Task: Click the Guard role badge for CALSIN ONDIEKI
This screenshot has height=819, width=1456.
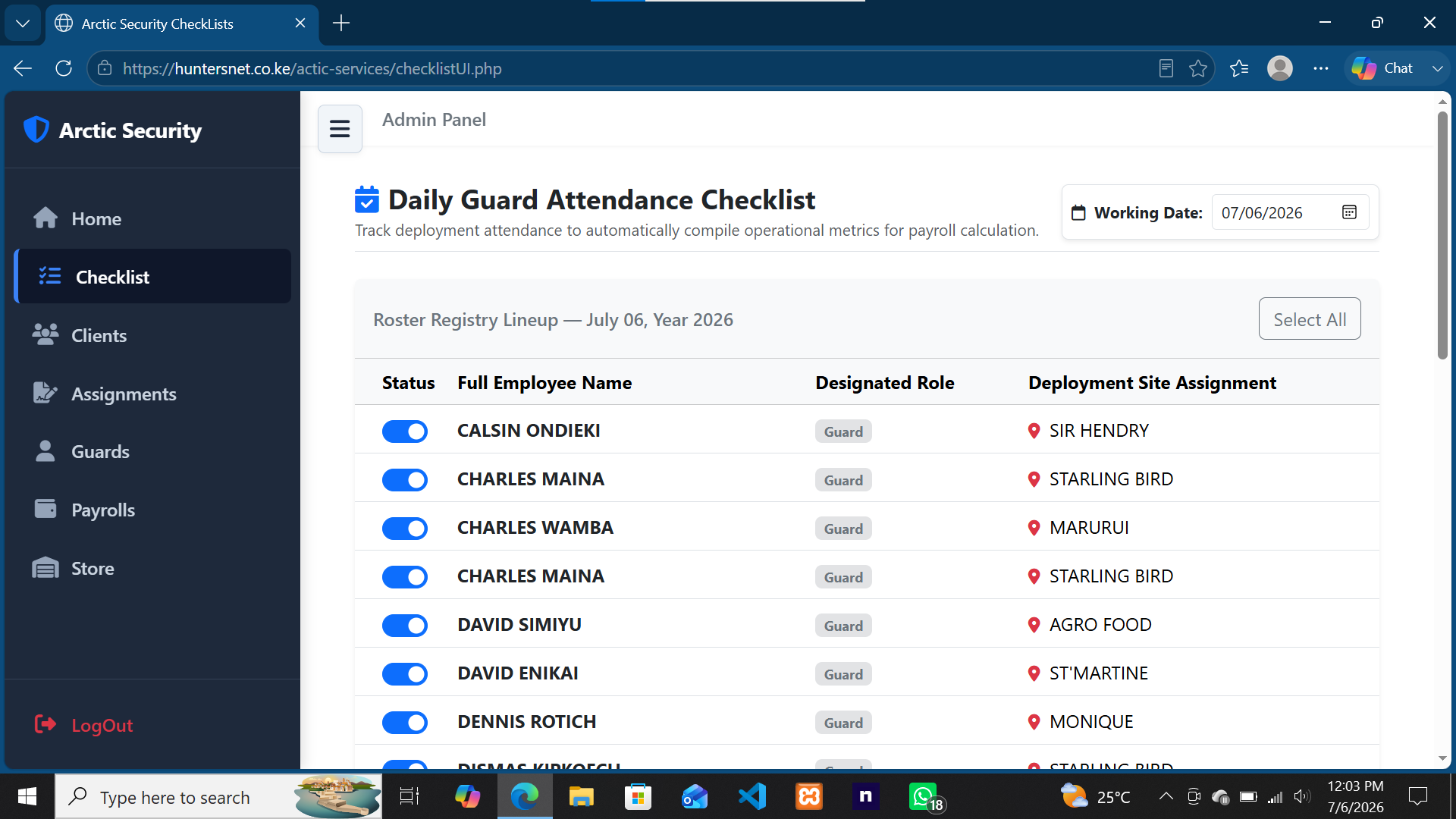Action: point(843,431)
